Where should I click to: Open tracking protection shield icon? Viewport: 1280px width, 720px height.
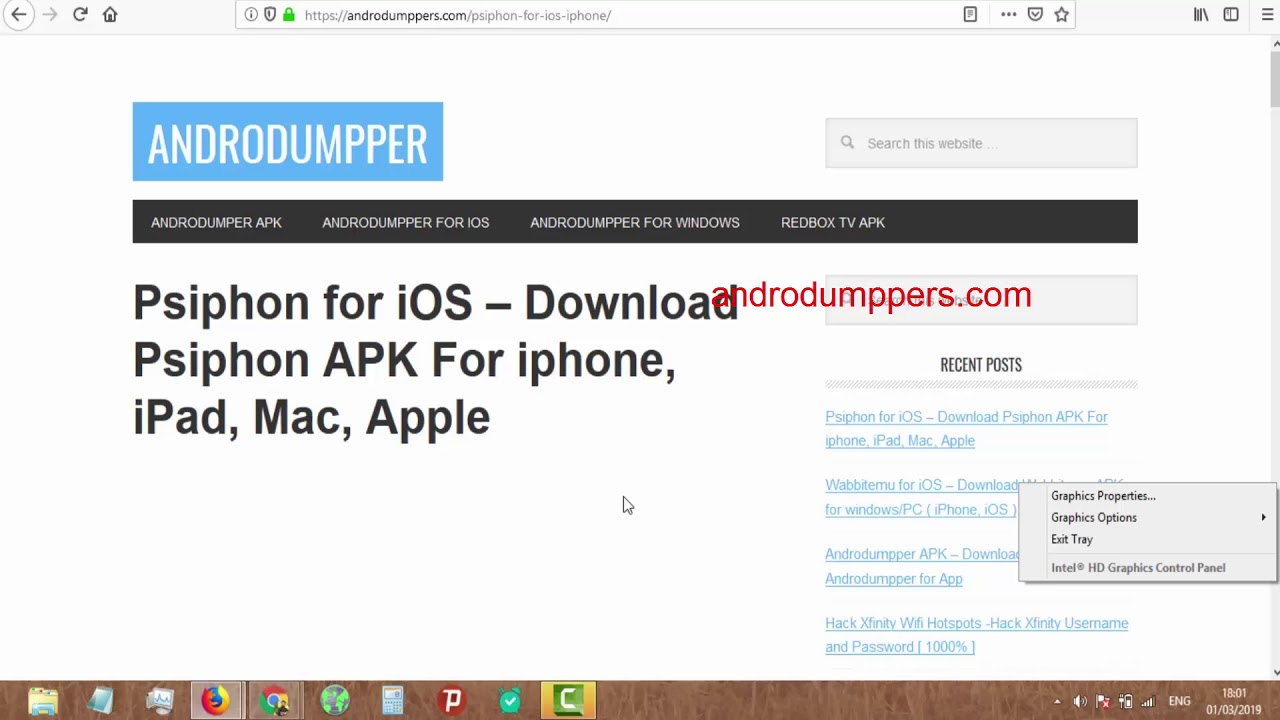[x=270, y=15]
